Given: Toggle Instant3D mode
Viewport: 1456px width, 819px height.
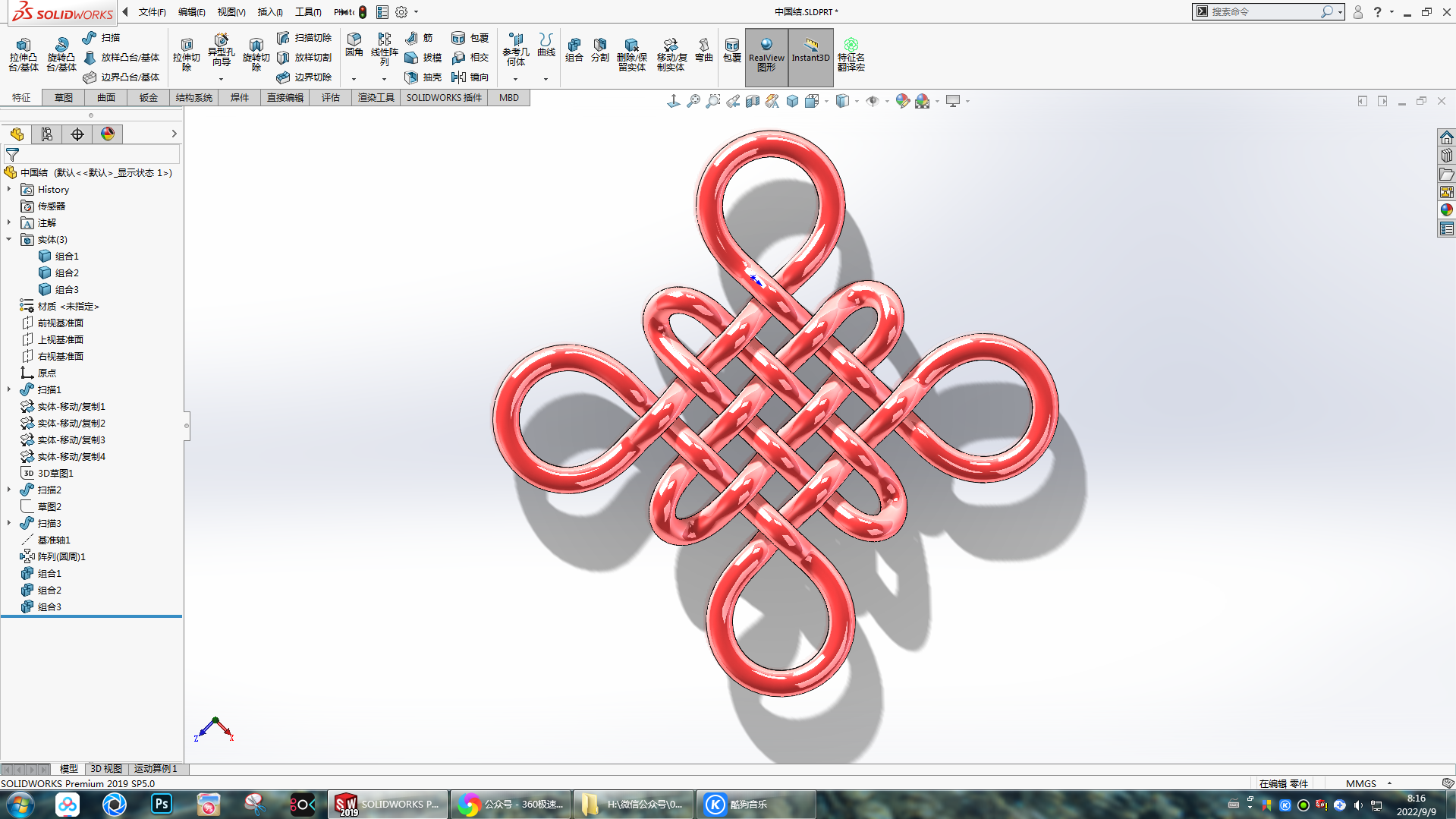Looking at the screenshot, I should 810,57.
